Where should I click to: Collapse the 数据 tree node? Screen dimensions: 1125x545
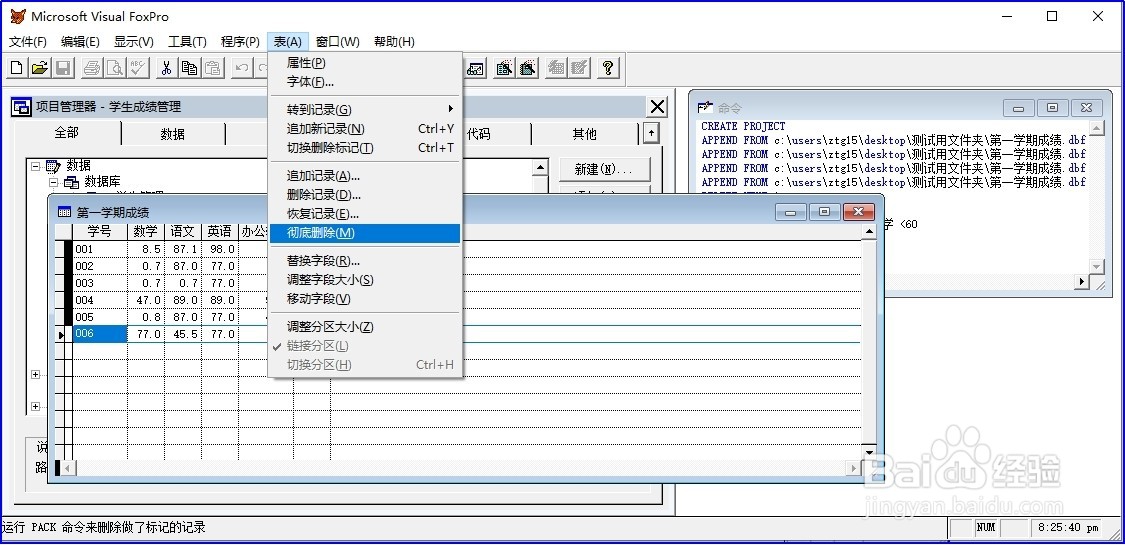click(x=35, y=166)
